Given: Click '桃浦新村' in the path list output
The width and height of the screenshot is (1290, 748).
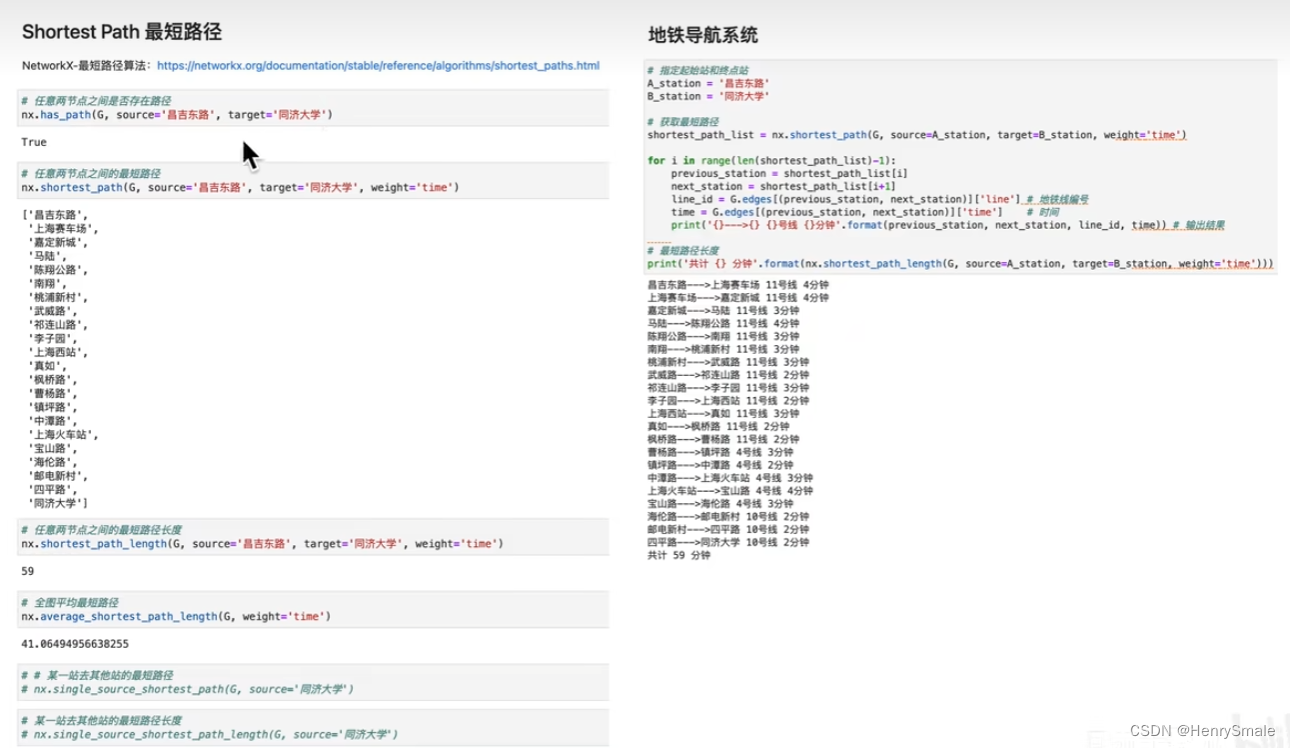Looking at the screenshot, I should [x=59, y=298].
